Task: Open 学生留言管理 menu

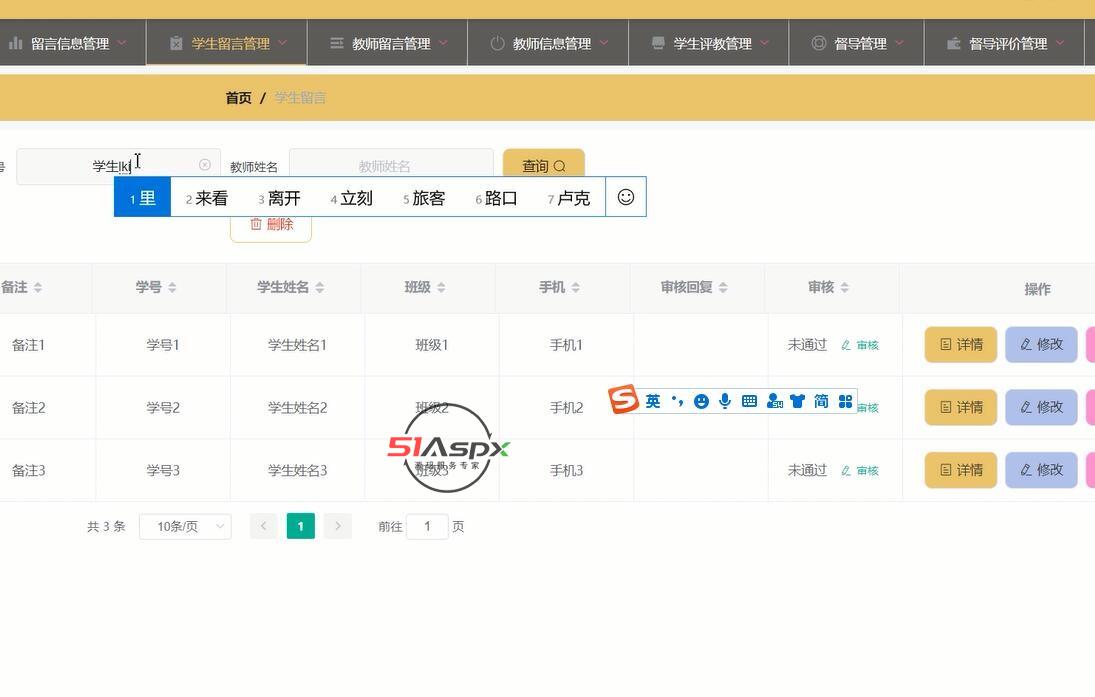Action: point(227,43)
